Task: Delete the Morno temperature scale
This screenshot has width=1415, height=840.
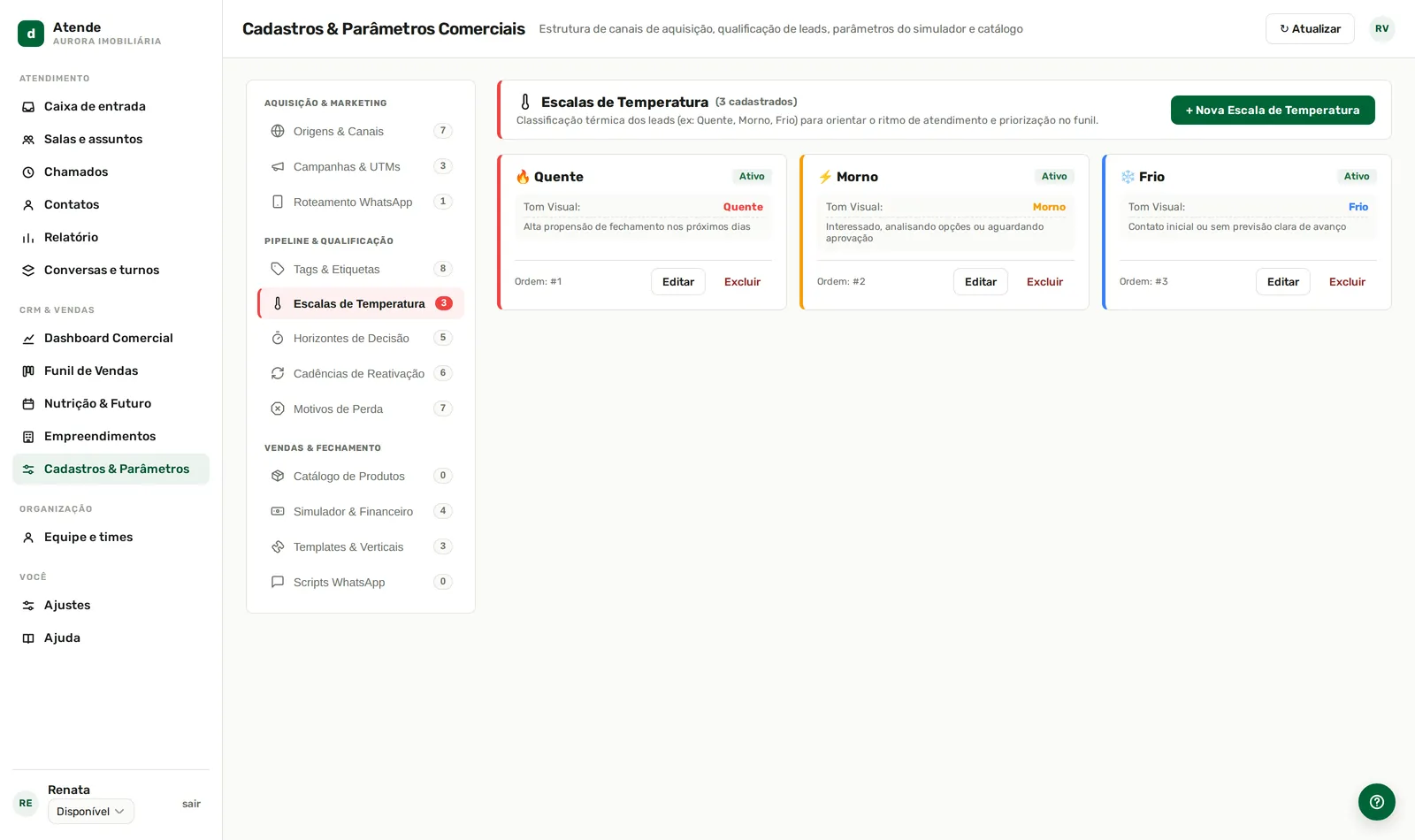Action: coord(1044,282)
